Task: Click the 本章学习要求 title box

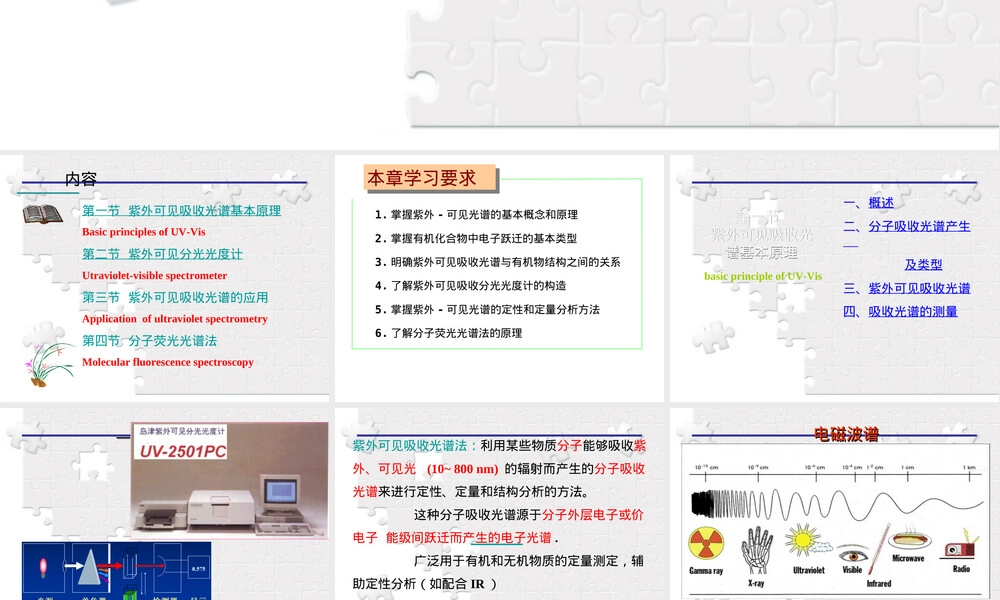Action: click(x=430, y=178)
